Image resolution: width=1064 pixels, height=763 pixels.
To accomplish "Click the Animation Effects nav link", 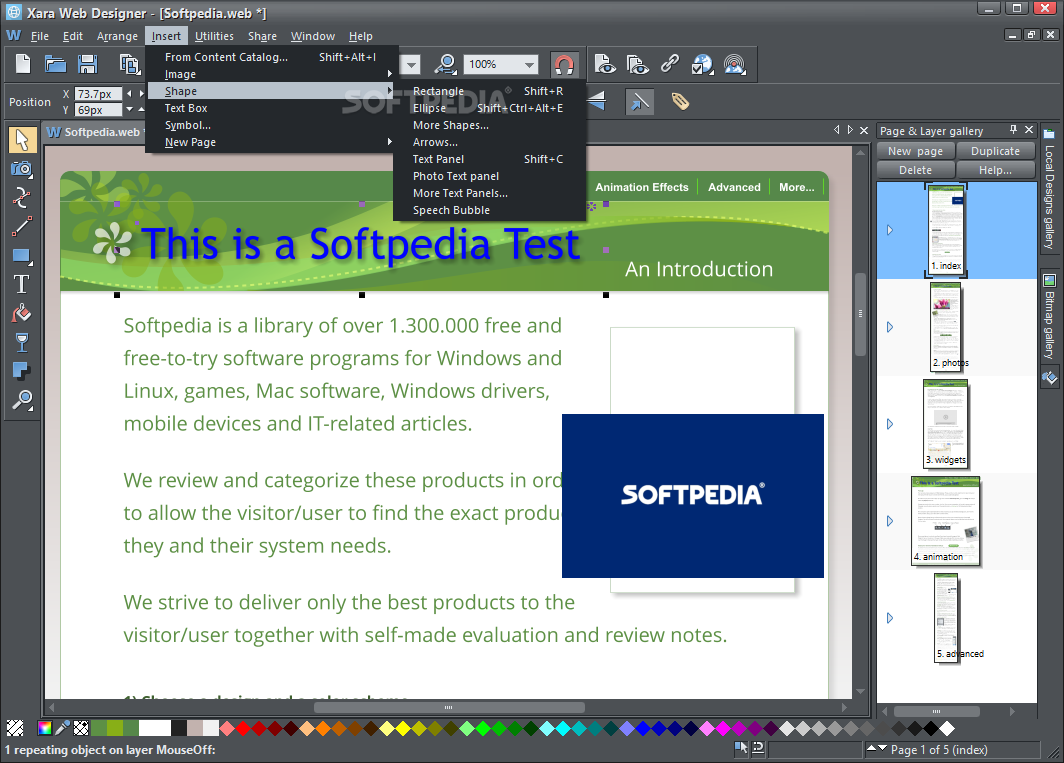I will (641, 187).
